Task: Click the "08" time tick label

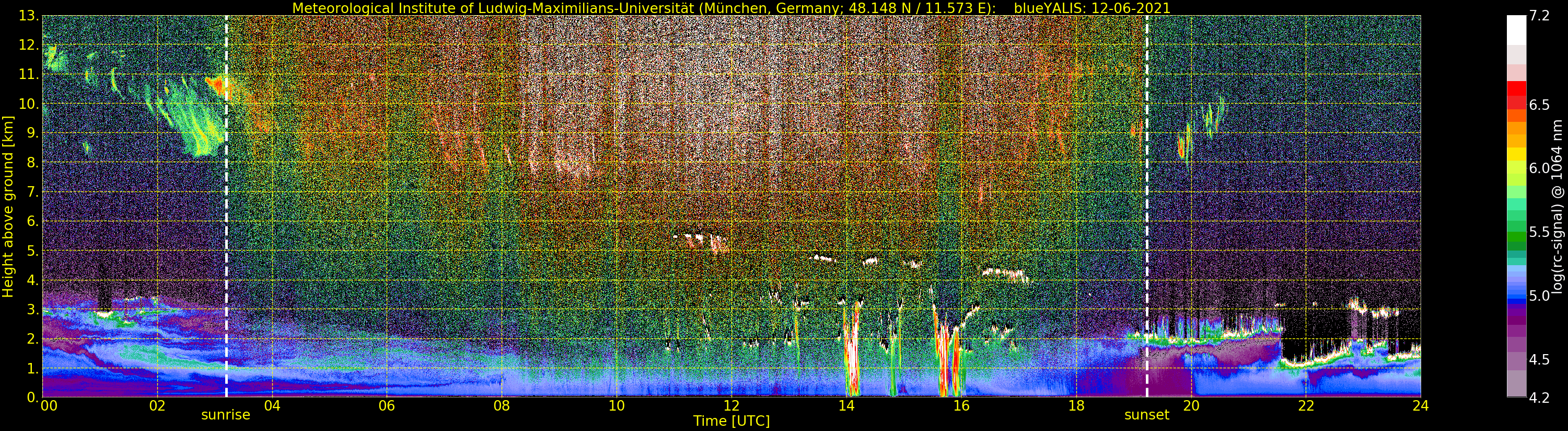Action: click(502, 405)
